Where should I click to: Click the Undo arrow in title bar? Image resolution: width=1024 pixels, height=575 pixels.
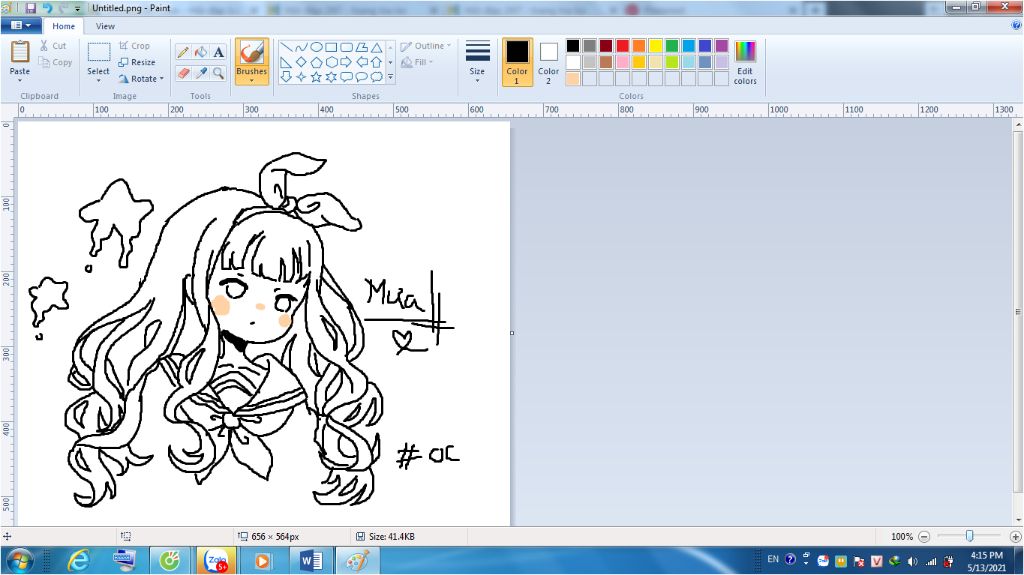[47, 8]
